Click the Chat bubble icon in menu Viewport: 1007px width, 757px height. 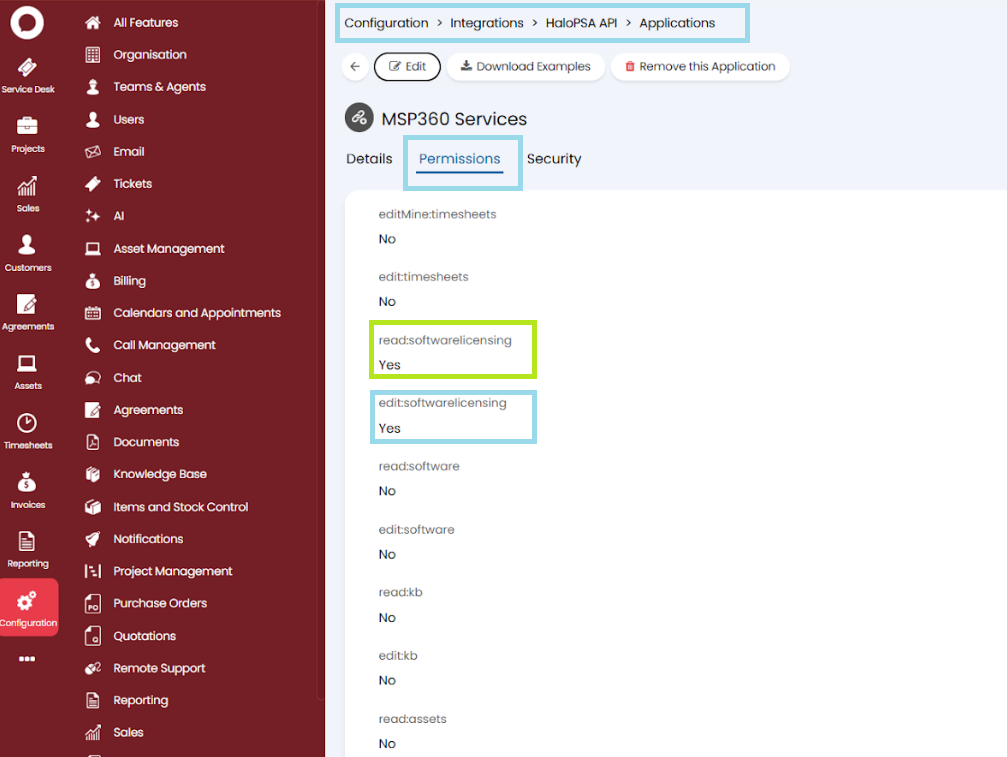(x=92, y=378)
